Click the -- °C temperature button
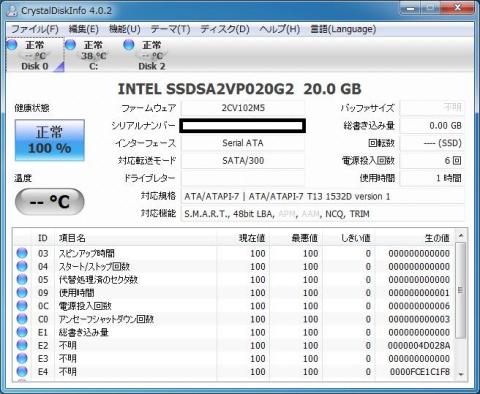The image size is (480, 394). 50,201
